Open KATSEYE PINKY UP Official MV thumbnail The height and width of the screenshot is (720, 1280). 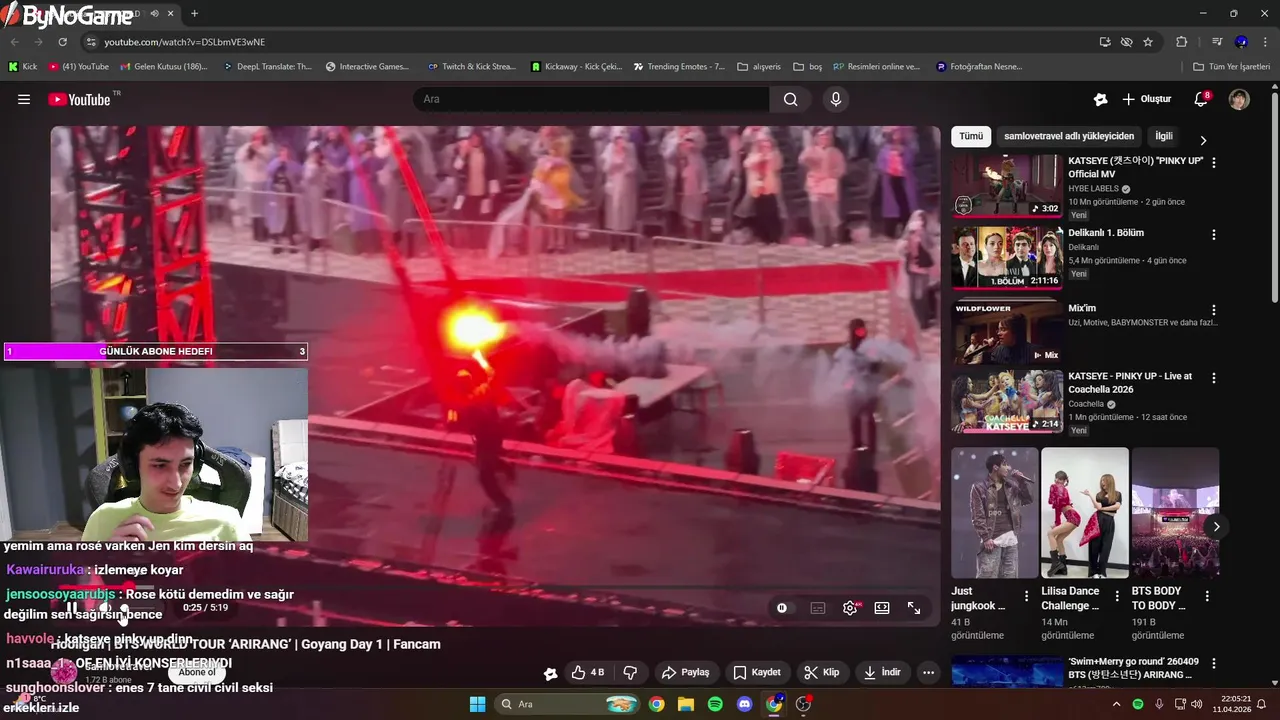pyautogui.click(x=1007, y=185)
